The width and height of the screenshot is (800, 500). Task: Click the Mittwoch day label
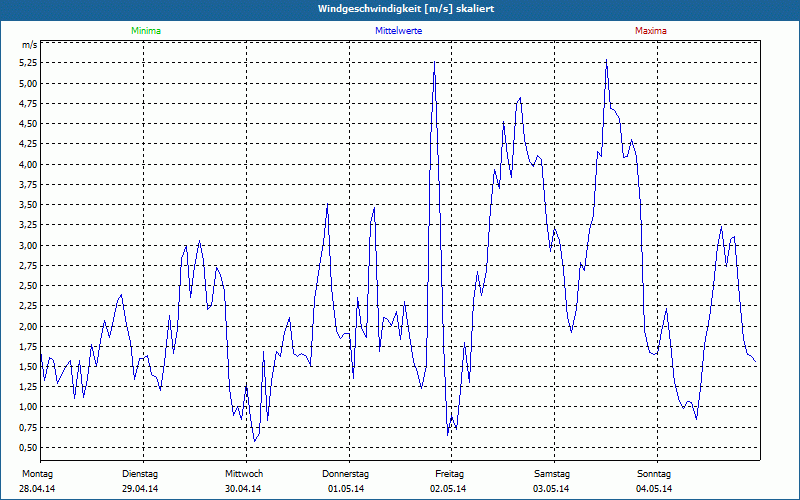[x=244, y=474]
